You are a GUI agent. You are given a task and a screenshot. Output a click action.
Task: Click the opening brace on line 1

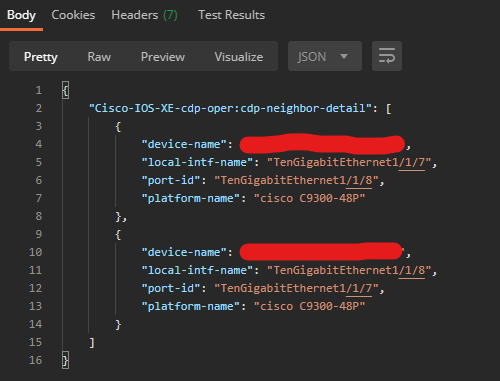click(66, 90)
